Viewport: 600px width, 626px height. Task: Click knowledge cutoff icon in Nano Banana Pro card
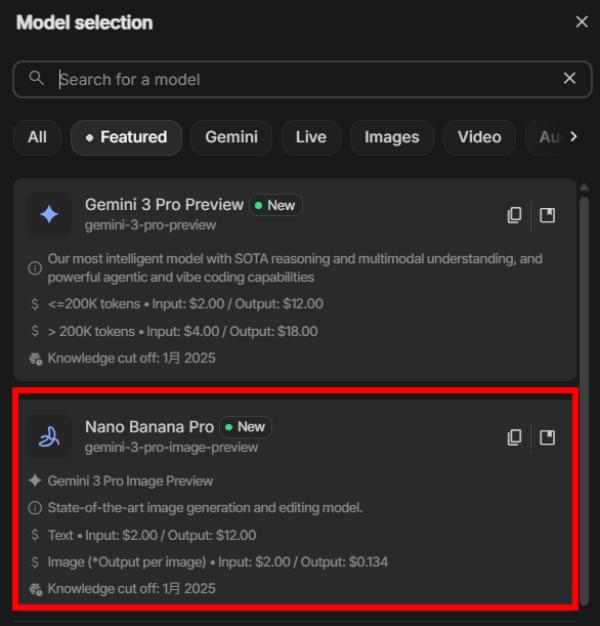point(36,589)
